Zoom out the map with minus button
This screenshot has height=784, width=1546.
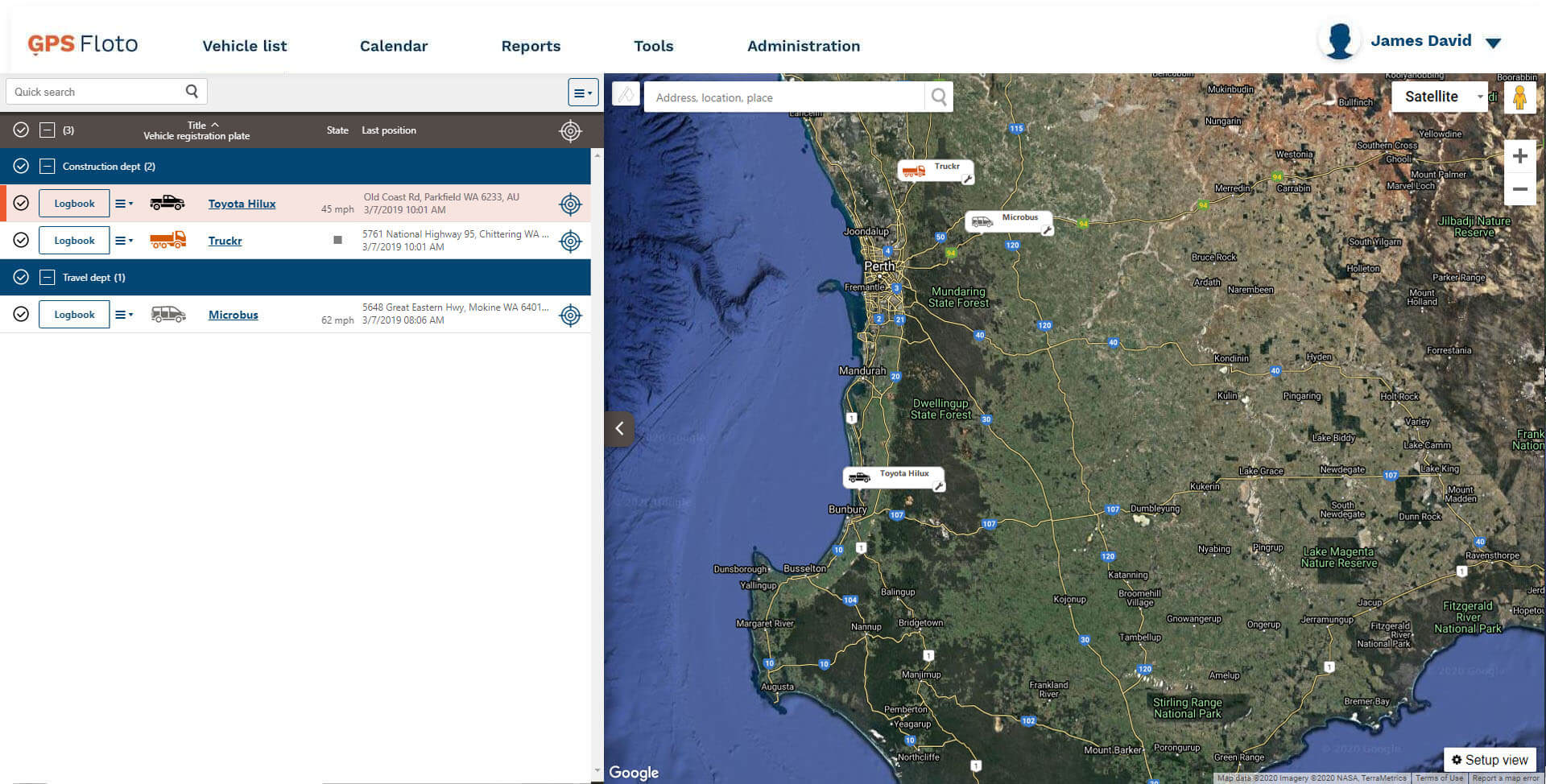pos(1519,189)
